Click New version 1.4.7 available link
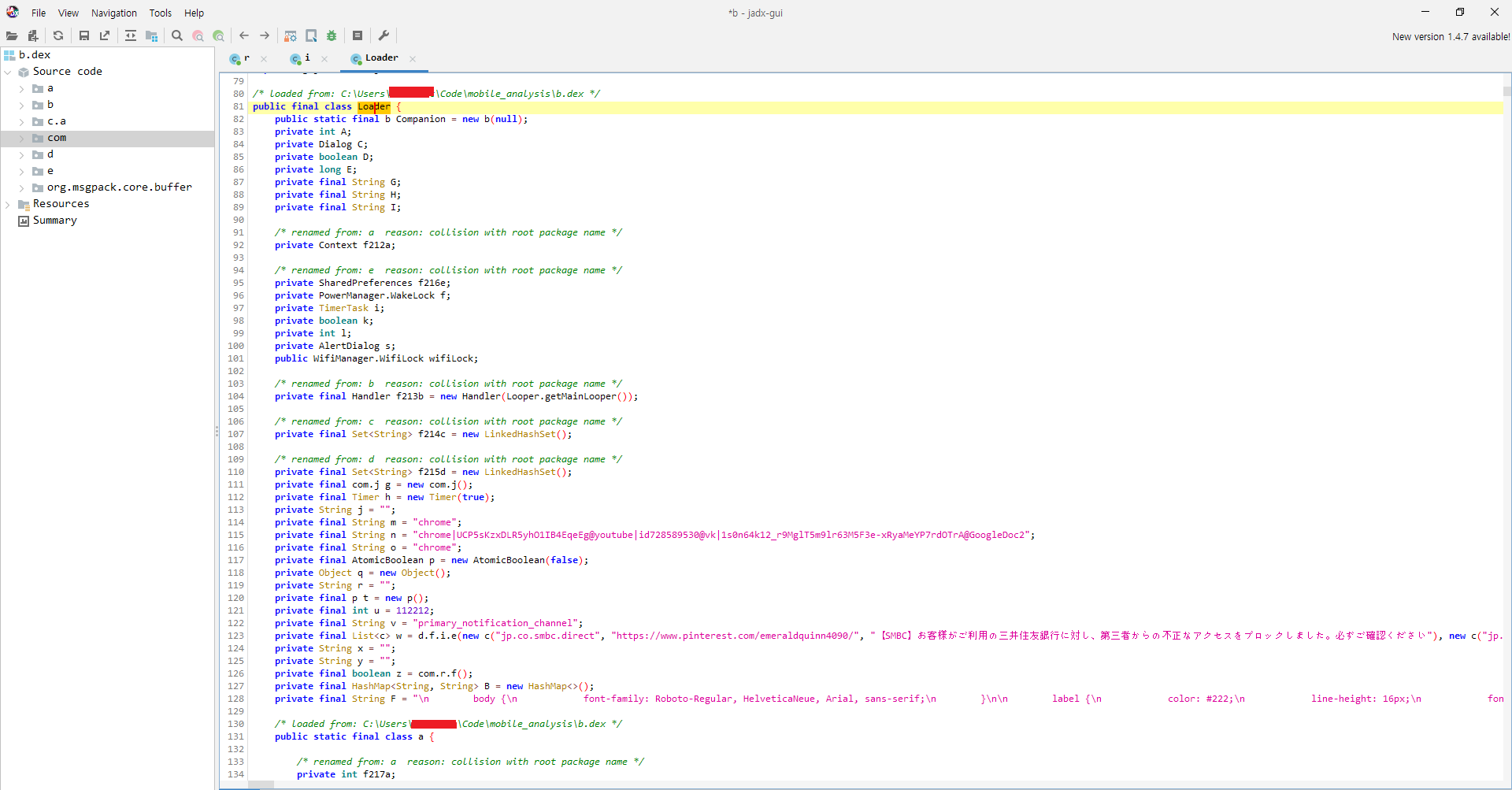This screenshot has width=1512, height=790. (x=1451, y=37)
